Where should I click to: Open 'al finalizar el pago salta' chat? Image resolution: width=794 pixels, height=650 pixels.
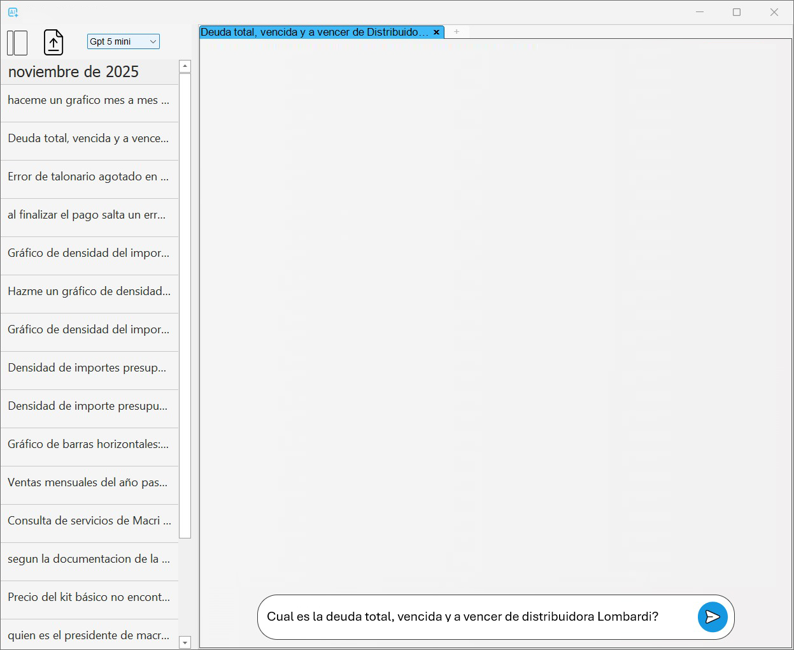[89, 215]
